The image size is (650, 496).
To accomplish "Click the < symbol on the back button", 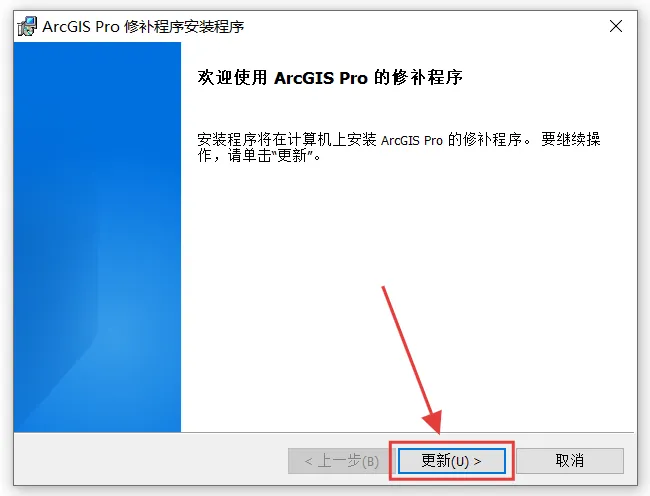I will coord(308,461).
